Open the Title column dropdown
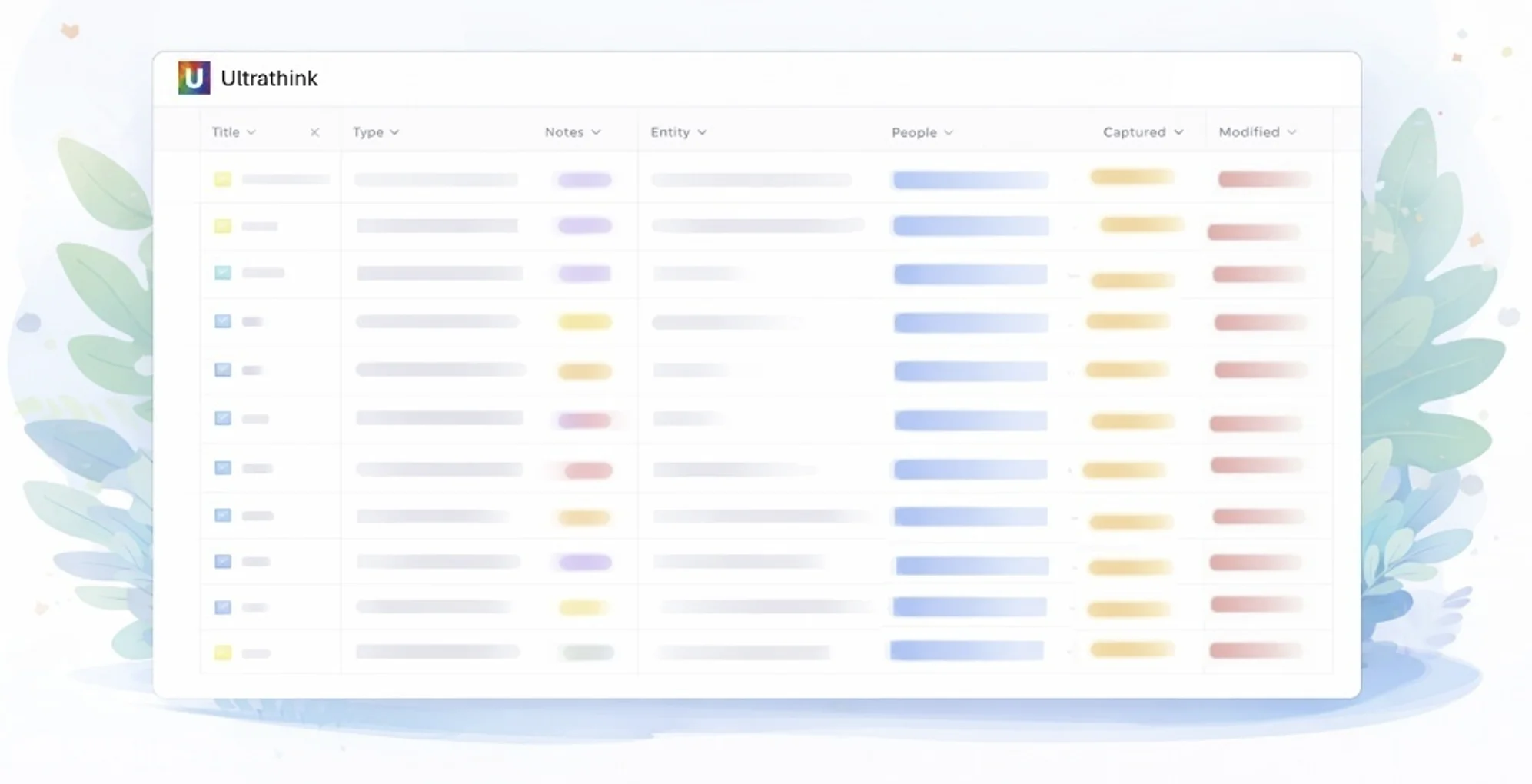 pos(233,131)
